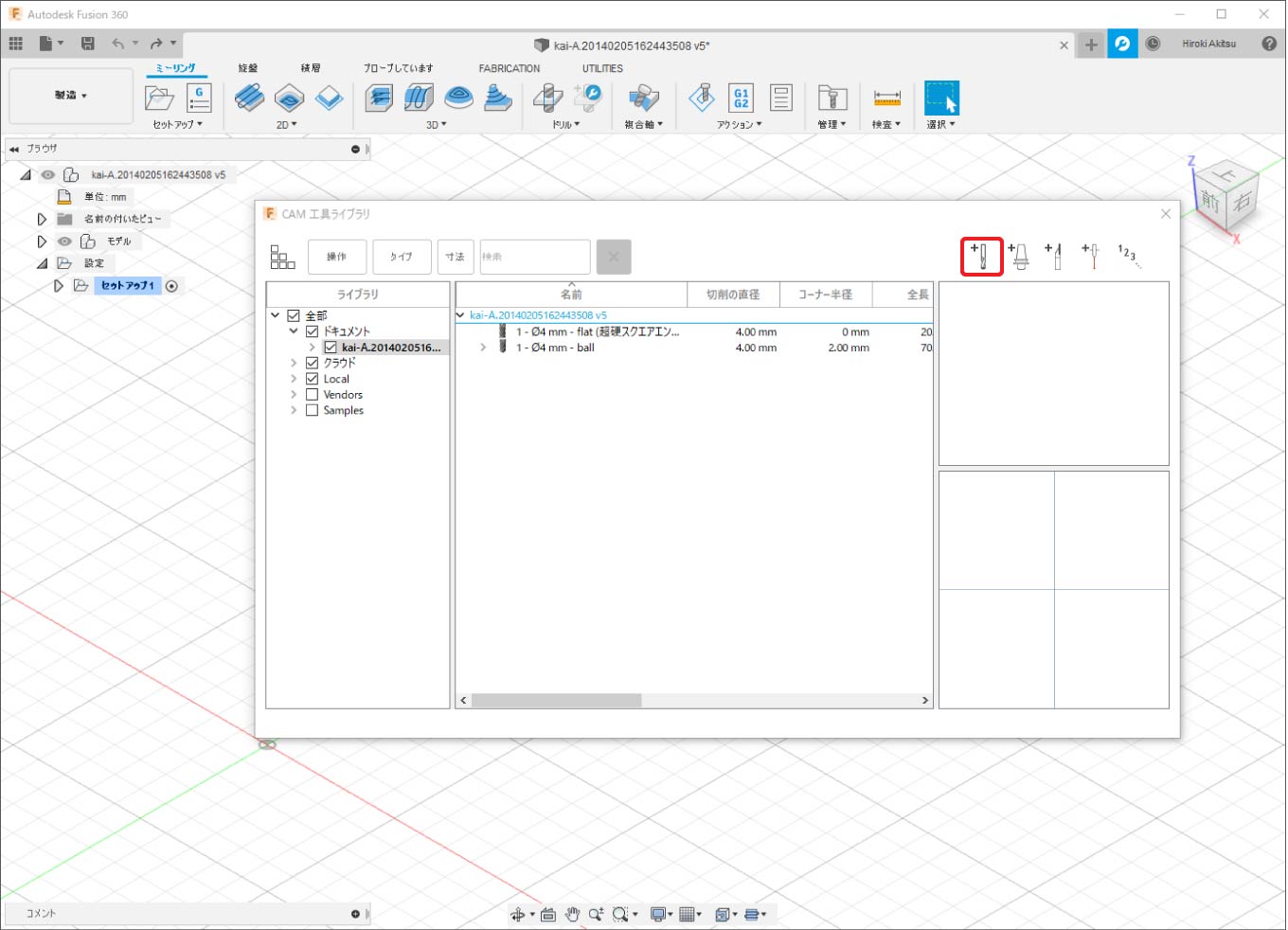Click the new probe tool icon

pos(1091,256)
